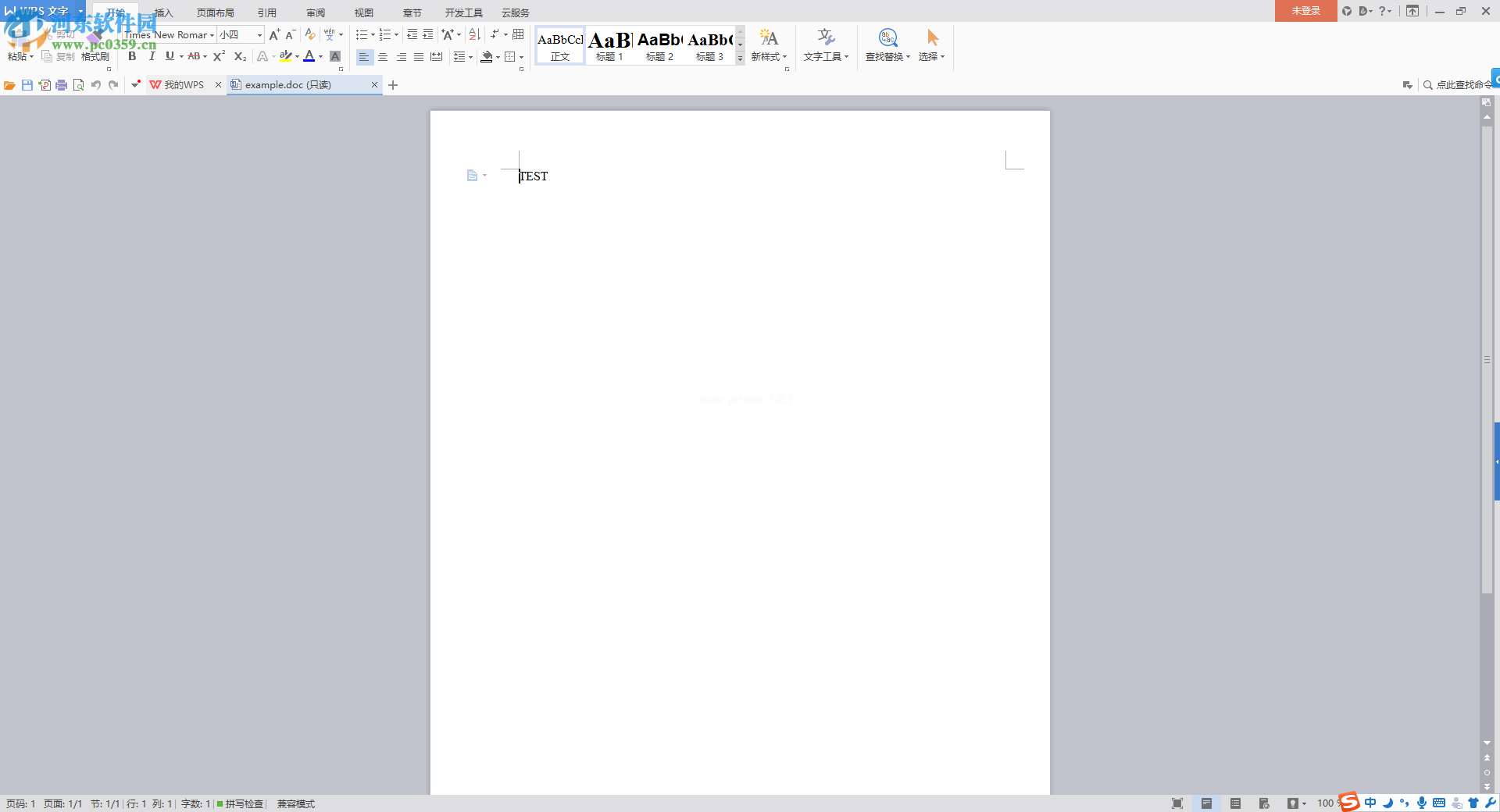This screenshot has height=812, width=1500.
Task: Toggle bold formatting
Action: tap(132, 56)
